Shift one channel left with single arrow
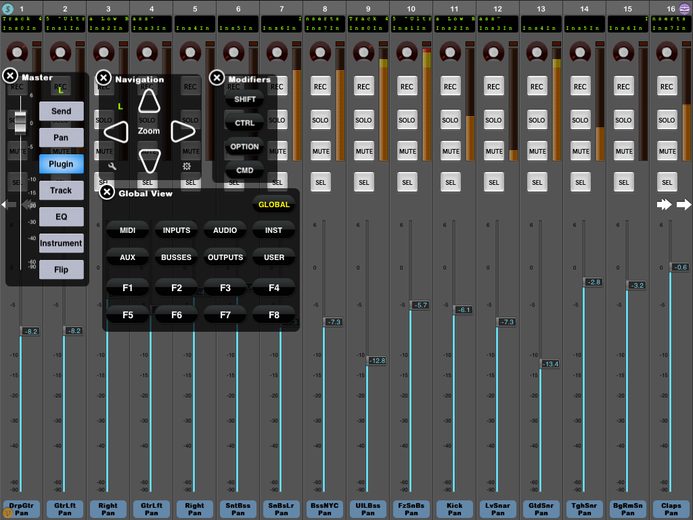The image size is (693, 520). click(x=9, y=205)
